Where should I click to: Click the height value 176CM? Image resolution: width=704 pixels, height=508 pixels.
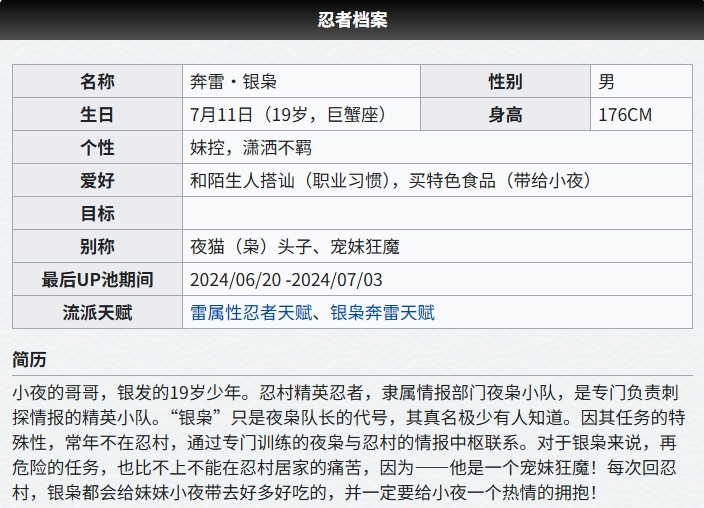coord(624,115)
